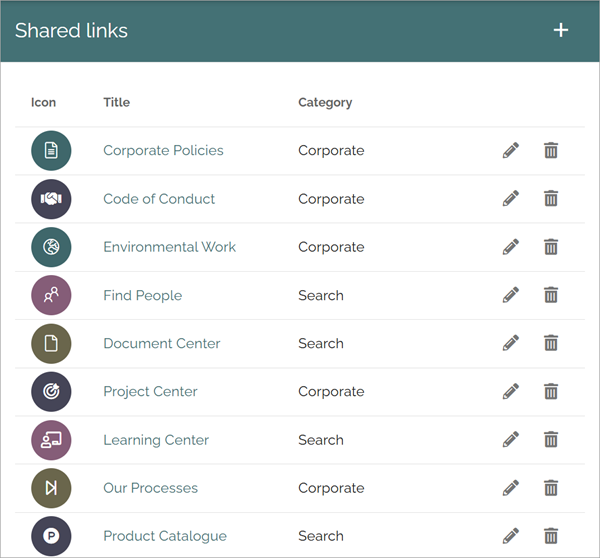Edit the Corporate Policies link

coord(511,150)
